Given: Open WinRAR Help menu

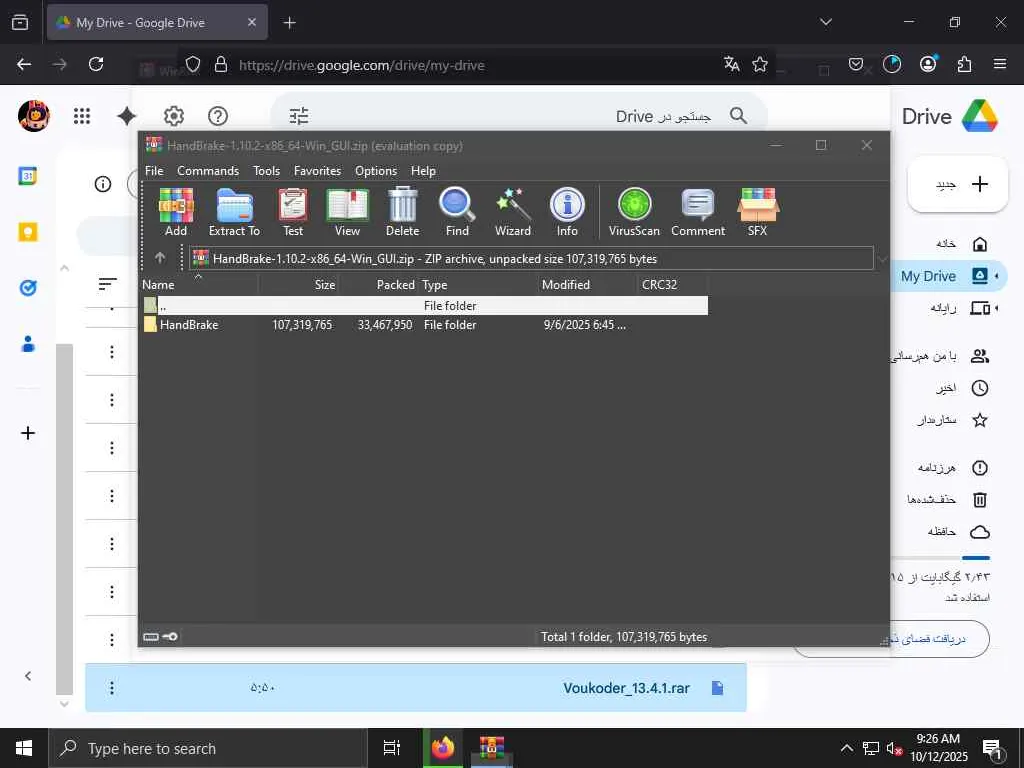Looking at the screenshot, I should [x=423, y=170].
